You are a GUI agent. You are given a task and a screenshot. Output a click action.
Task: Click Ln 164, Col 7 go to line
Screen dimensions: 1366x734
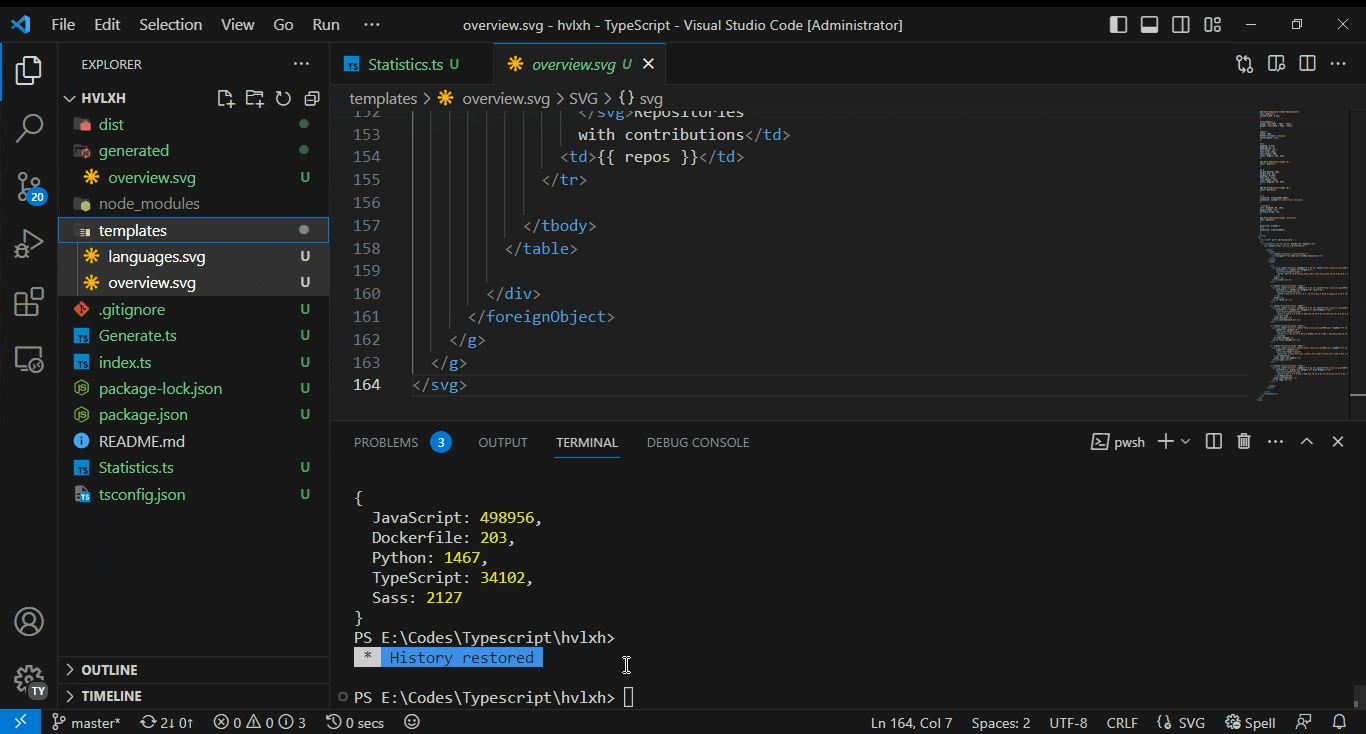click(x=911, y=722)
